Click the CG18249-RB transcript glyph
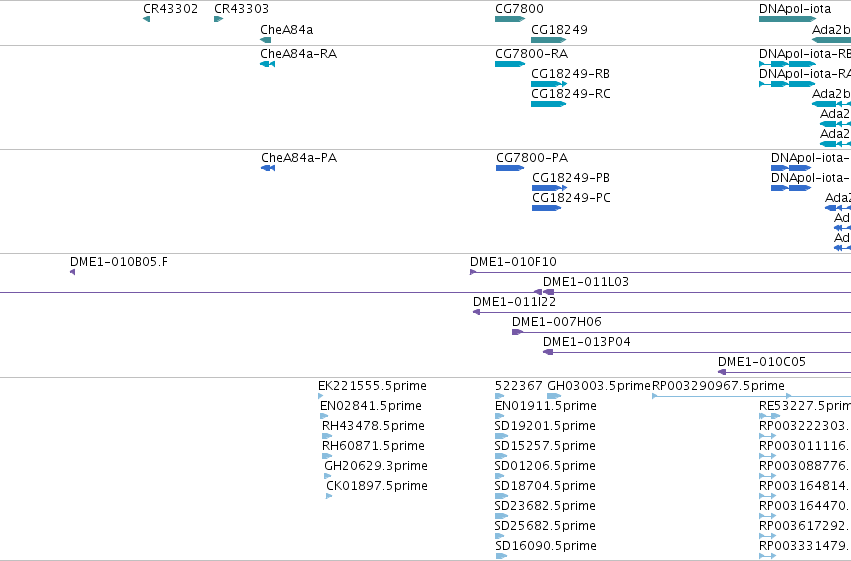 point(549,84)
